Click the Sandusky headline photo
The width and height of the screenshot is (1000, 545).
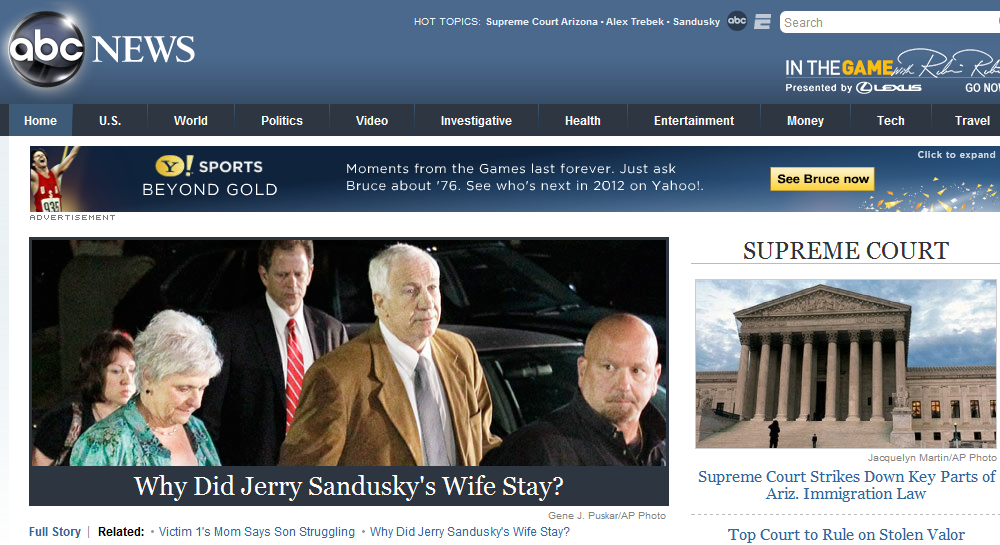tap(349, 352)
